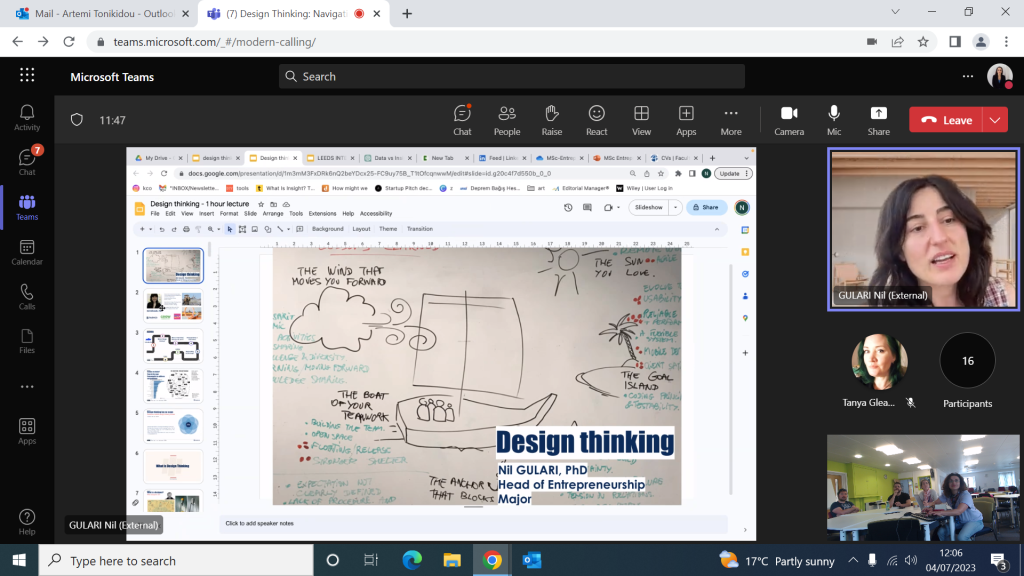Raise your hand in the meeting
Viewport: 1024px width, 576px height.
point(551,120)
